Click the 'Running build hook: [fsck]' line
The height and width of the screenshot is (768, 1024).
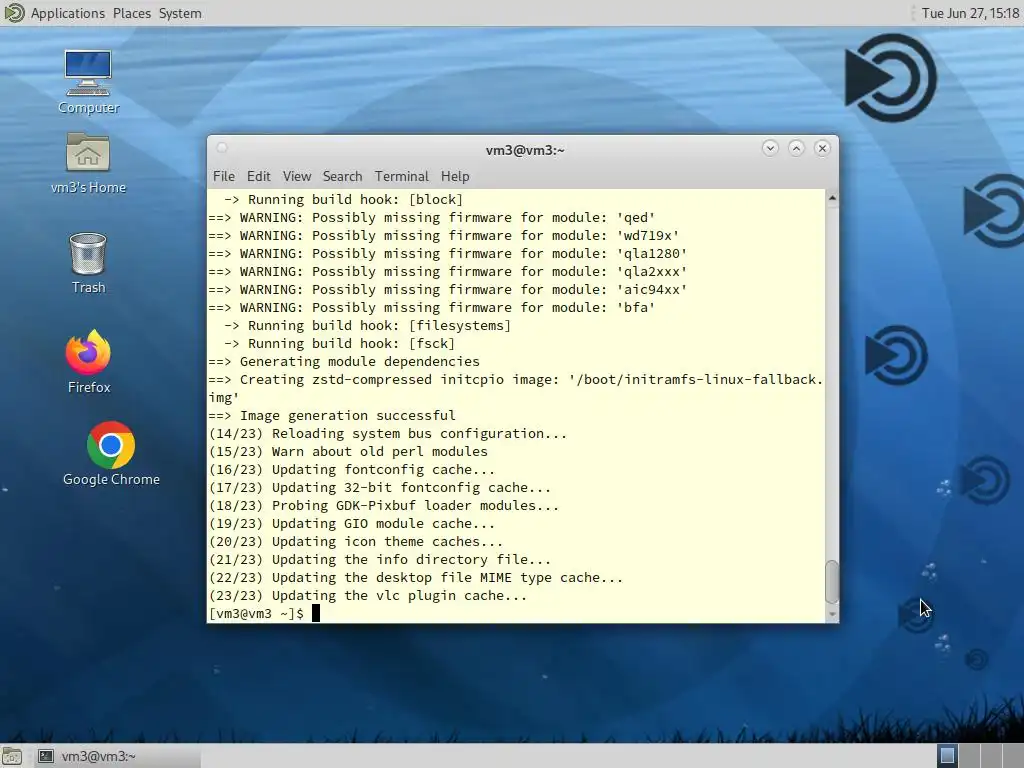click(x=340, y=344)
